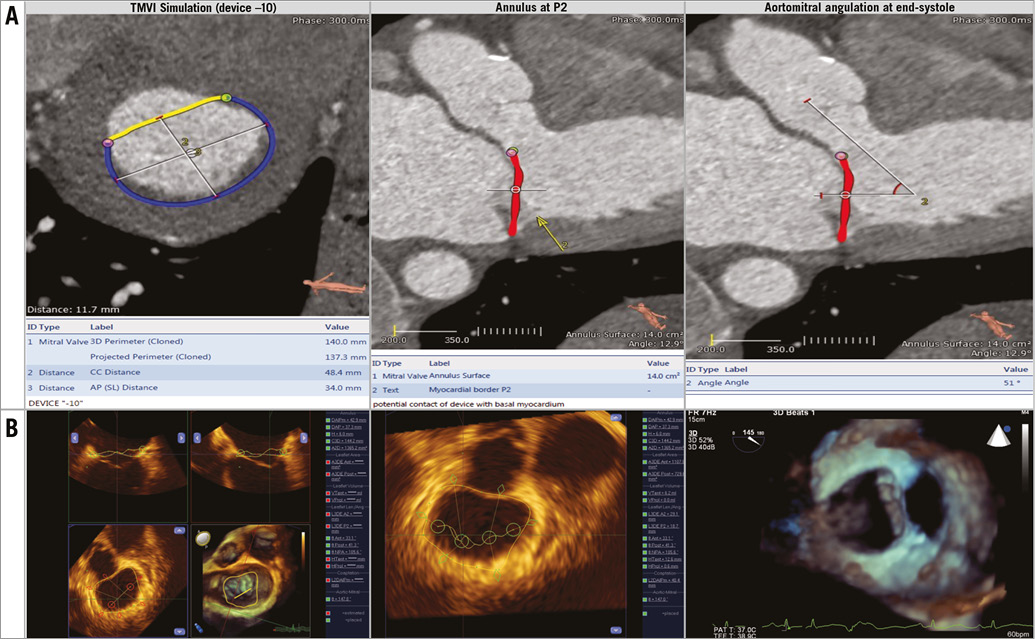Screen dimensions: 1035x639
Task: Click the green annulus contour handle on the perimeter
Action: 227,98
